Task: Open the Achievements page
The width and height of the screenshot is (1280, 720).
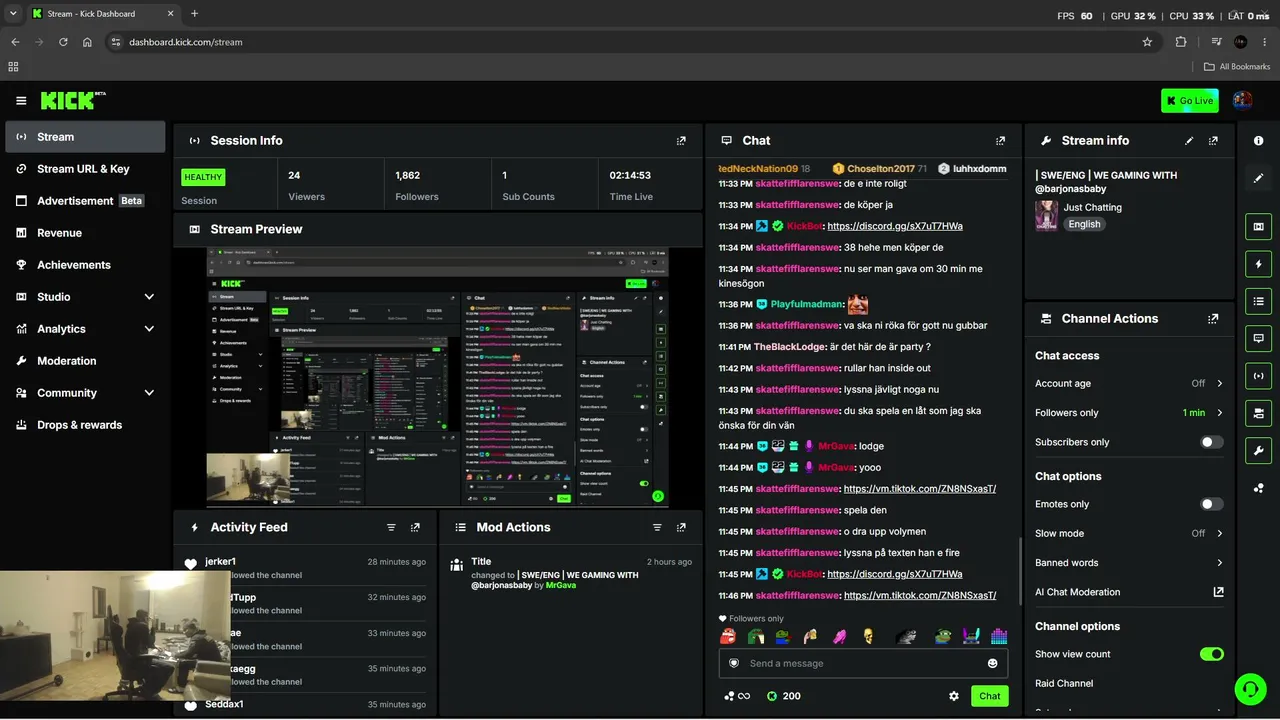Action: click(86, 265)
